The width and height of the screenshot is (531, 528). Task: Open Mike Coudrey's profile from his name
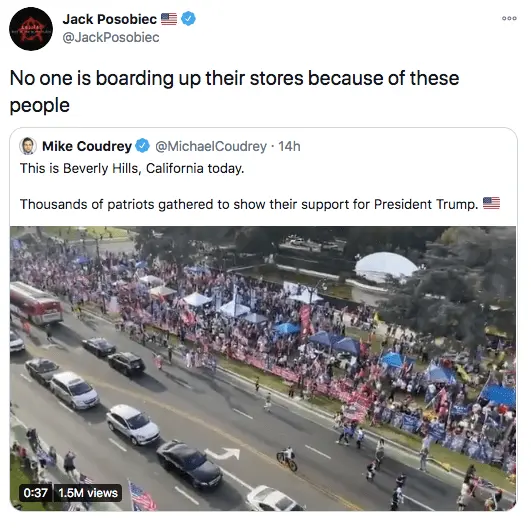(x=87, y=146)
